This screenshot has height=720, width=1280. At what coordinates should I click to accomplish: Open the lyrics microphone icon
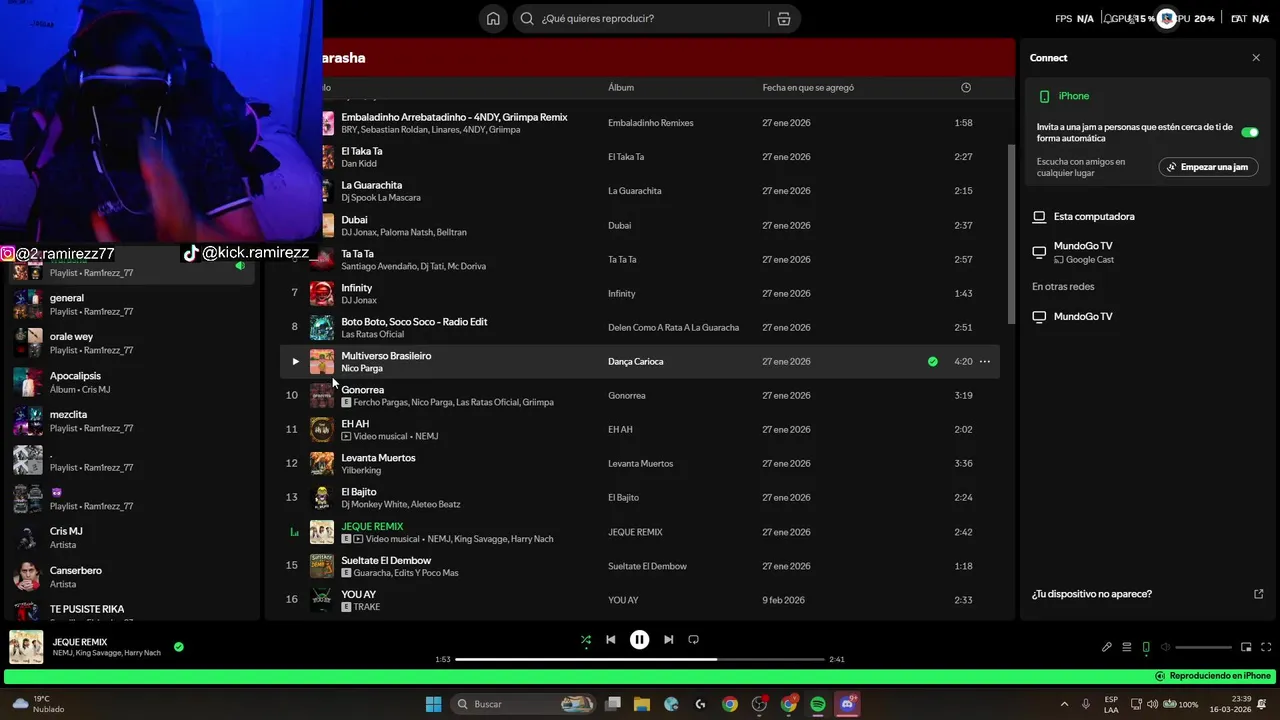coord(1107,647)
